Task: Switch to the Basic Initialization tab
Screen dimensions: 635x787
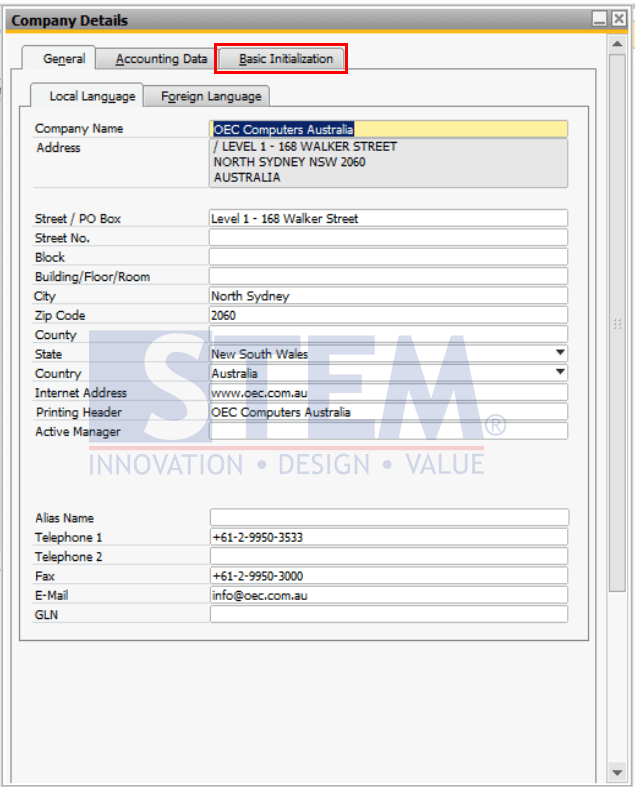Action: pyautogui.click(x=282, y=59)
